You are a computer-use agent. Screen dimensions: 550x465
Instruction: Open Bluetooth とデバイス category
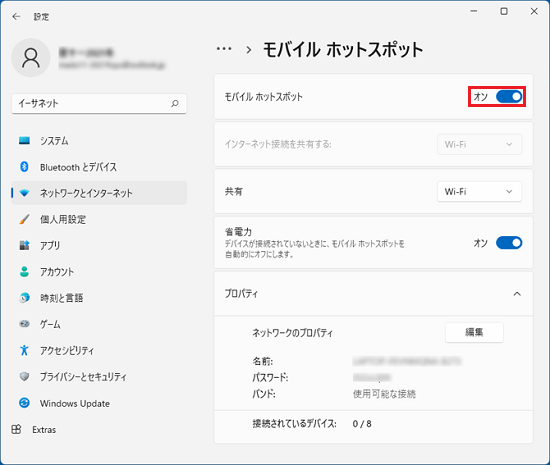pyautogui.click(x=99, y=167)
